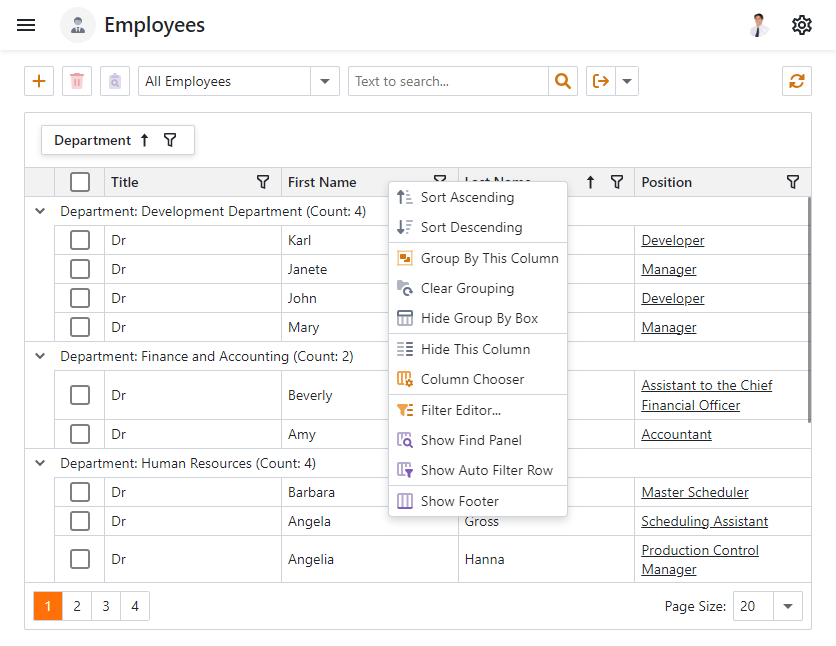Screen dimensions: 836x646
Task: Click the orange search magnifier icon
Action: 562,81
